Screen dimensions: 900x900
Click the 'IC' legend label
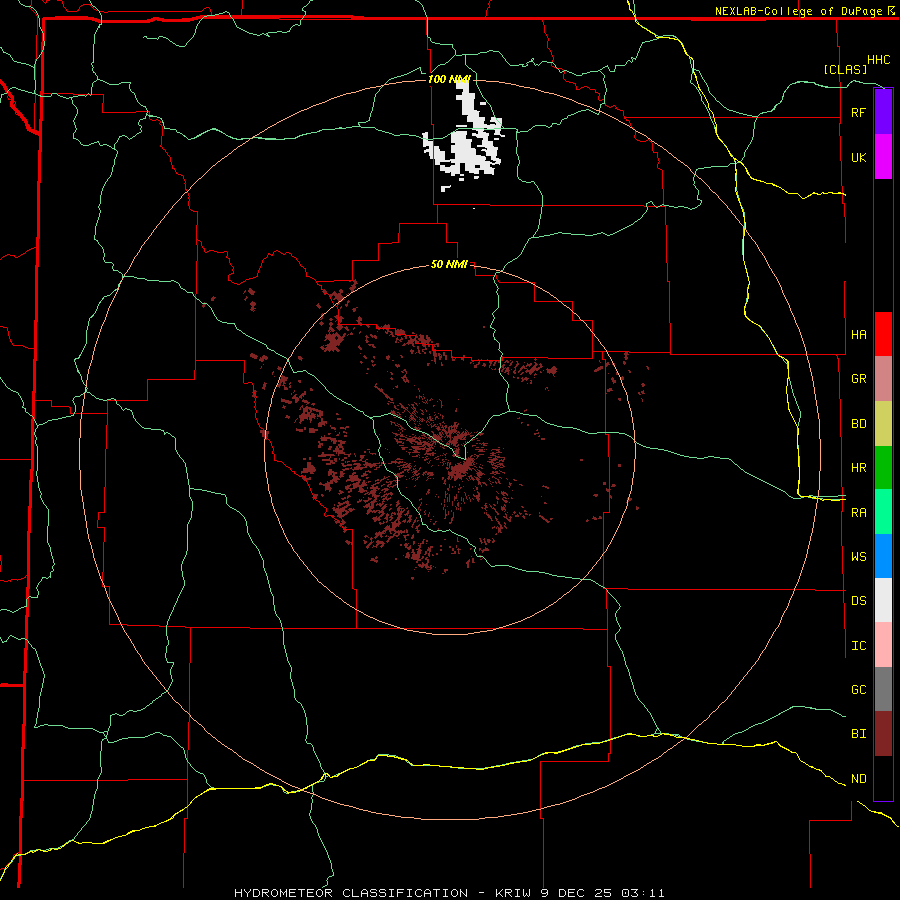[x=858, y=646]
